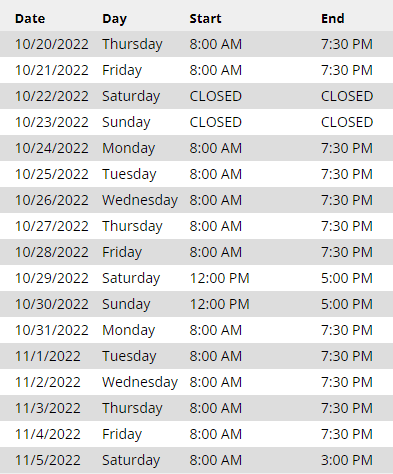This screenshot has width=393, height=474.
Task: Click CLOSED start cell for 10/23/2022
Action: point(215,122)
